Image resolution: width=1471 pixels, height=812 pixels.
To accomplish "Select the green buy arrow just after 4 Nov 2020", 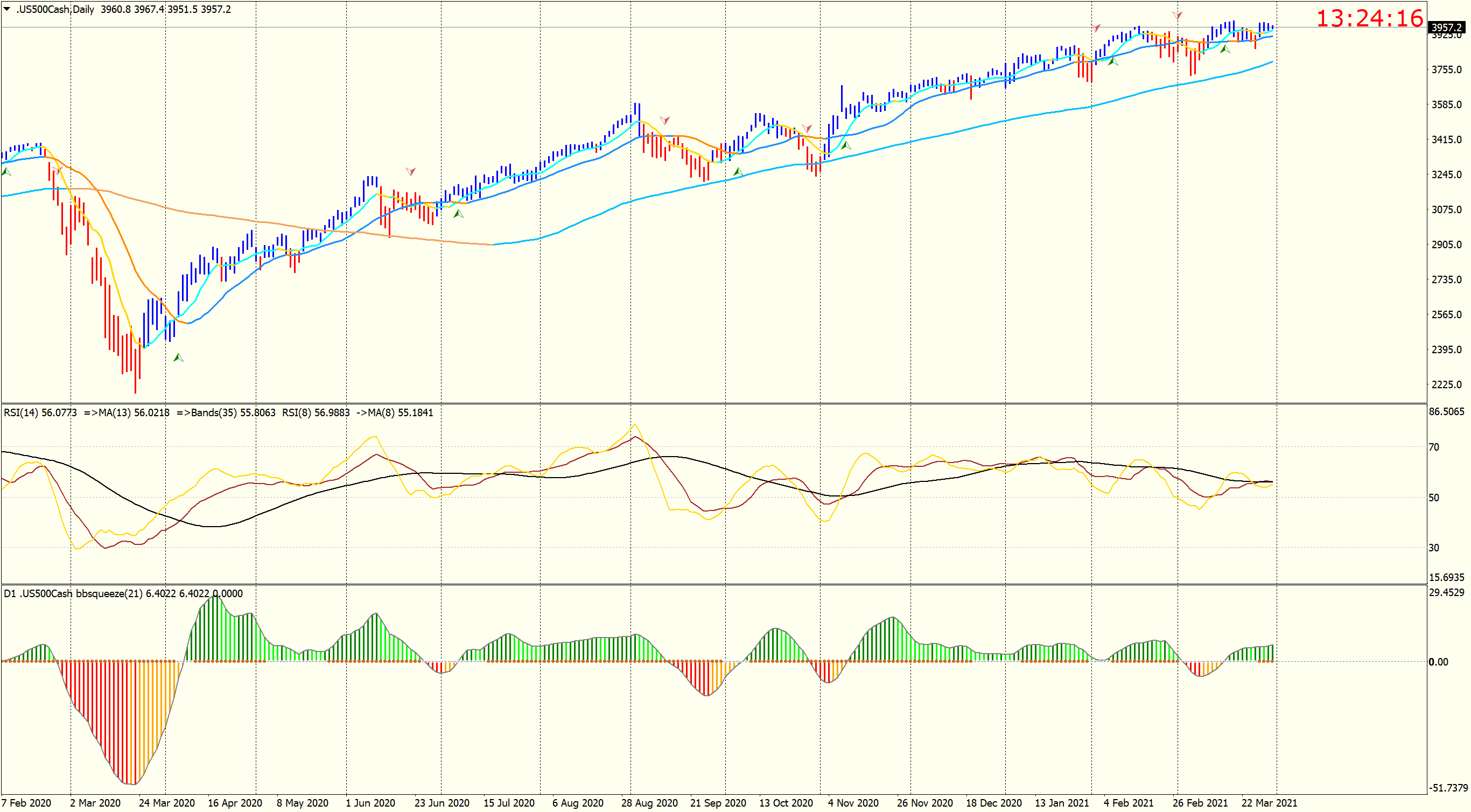I will point(846,145).
